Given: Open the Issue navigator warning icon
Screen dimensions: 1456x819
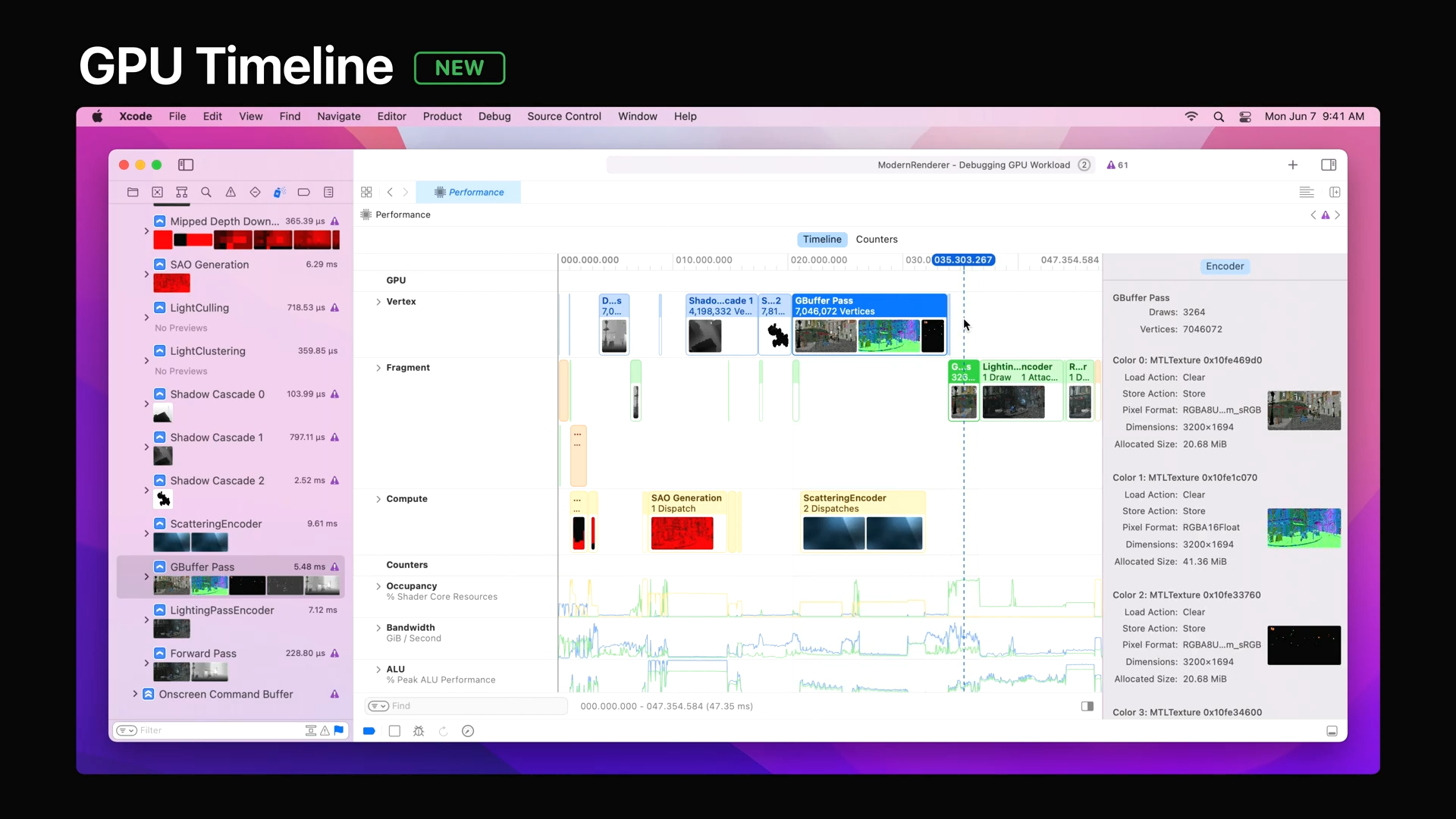Looking at the screenshot, I should [231, 193].
